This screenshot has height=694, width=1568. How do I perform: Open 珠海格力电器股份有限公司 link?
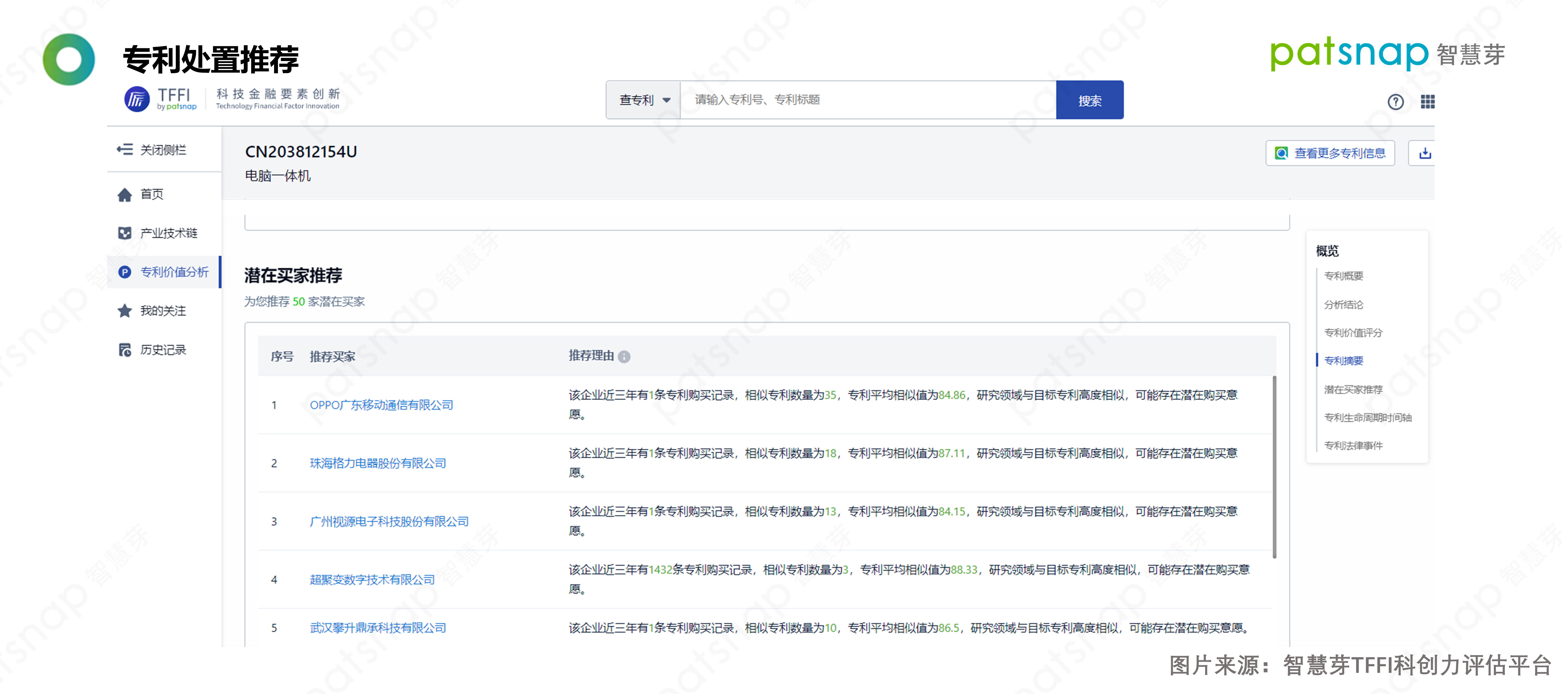point(377,464)
